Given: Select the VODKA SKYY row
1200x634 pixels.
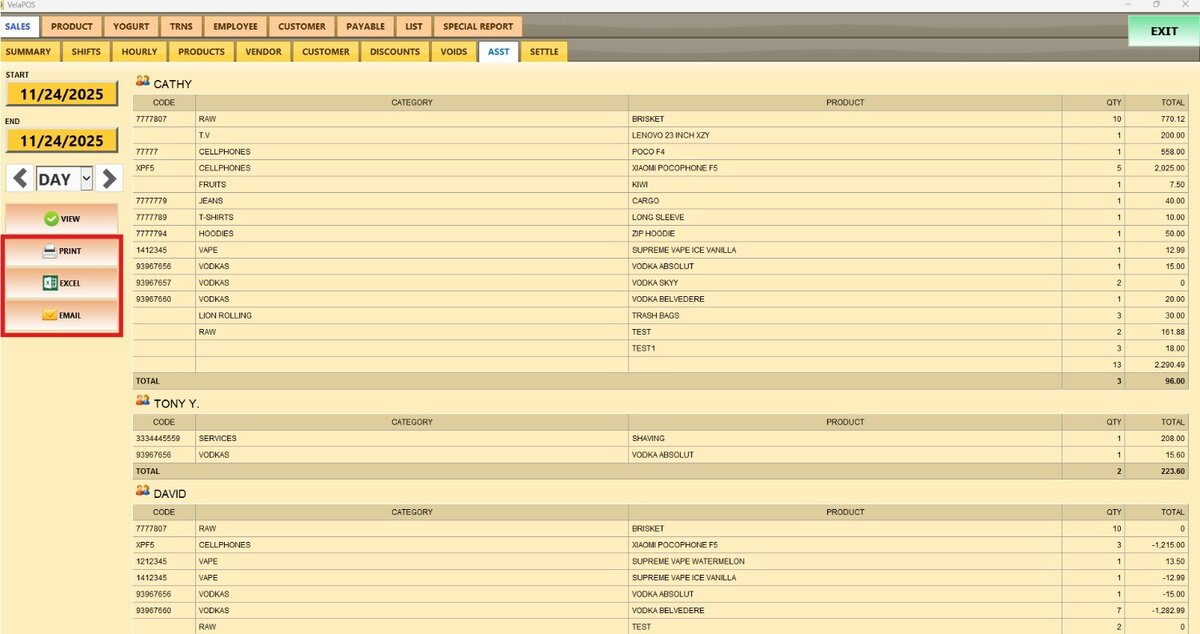Looking at the screenshot, I should 659,283.
